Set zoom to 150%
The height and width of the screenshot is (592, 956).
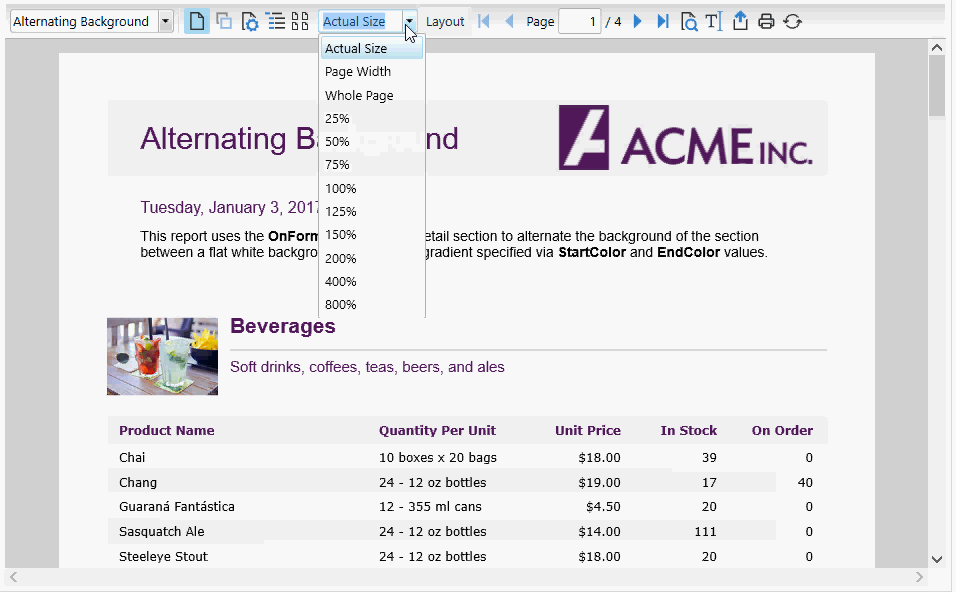point(372,235)
